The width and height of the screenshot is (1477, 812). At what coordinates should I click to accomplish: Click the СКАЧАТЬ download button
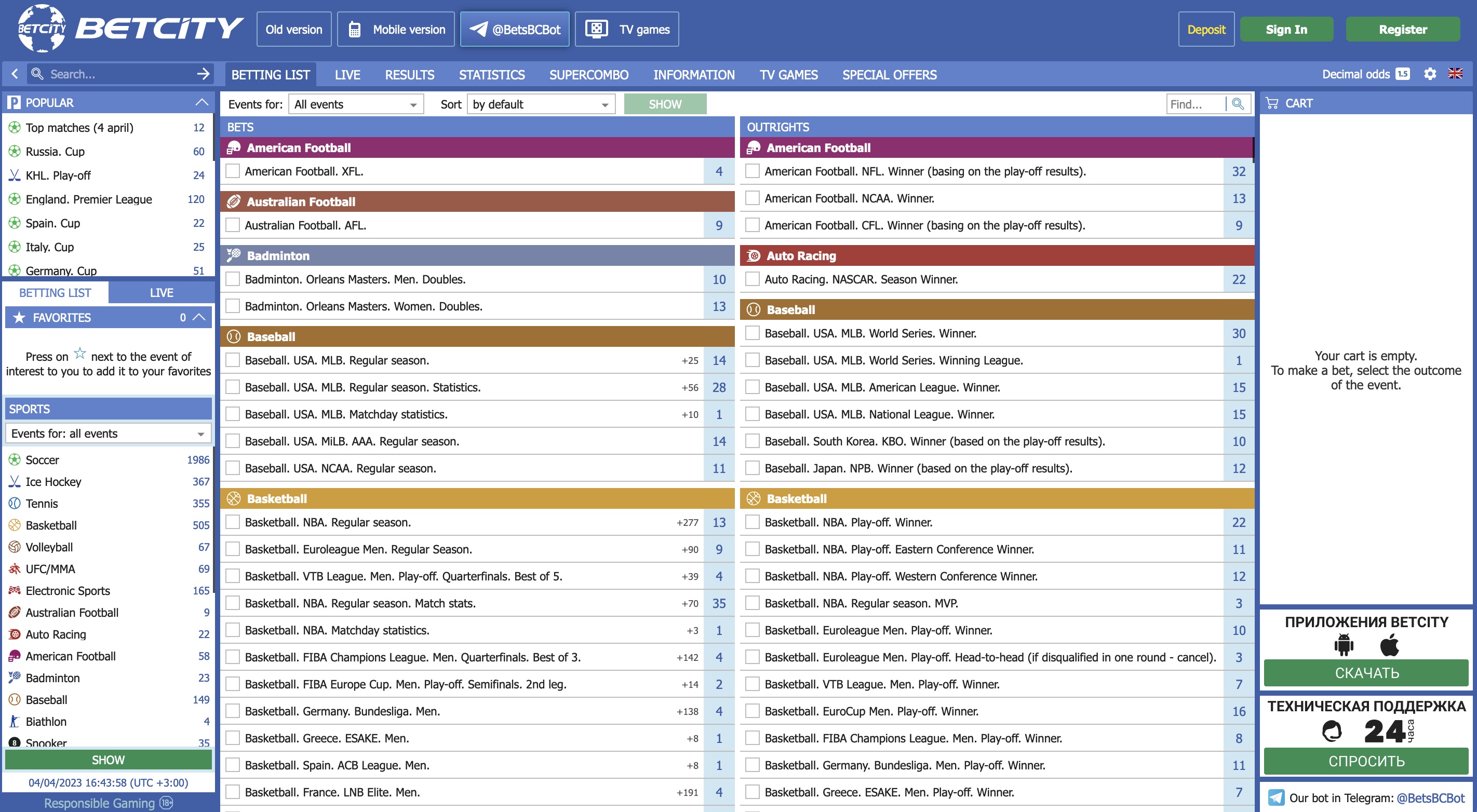coord(1366,673)
